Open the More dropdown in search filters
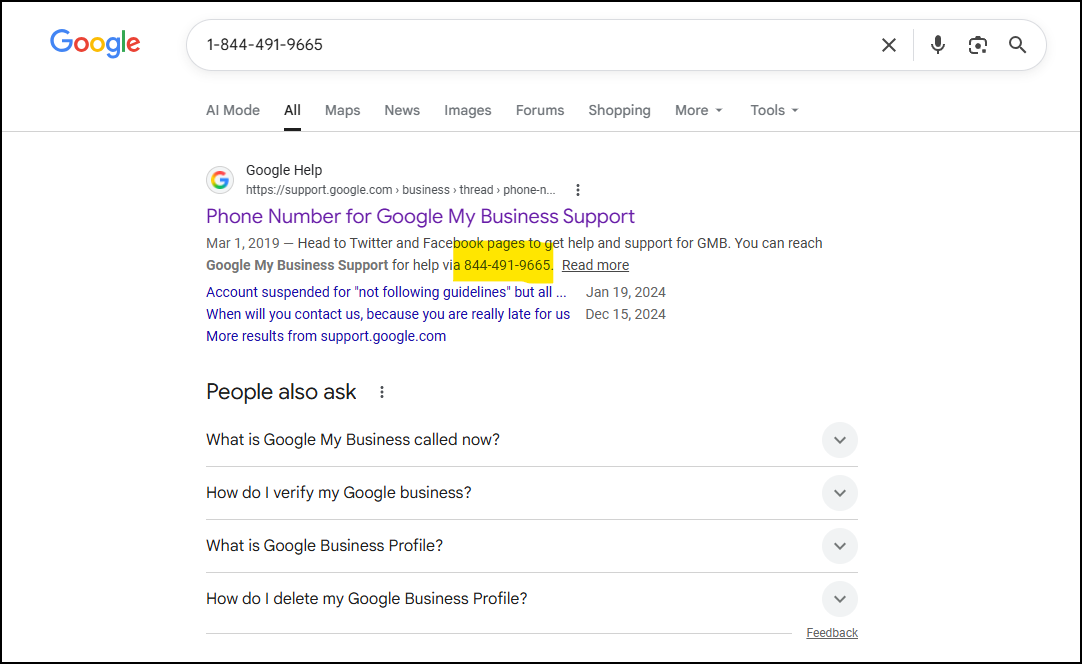The height and width of the screenshot is (664, 1082). [698, 110]
